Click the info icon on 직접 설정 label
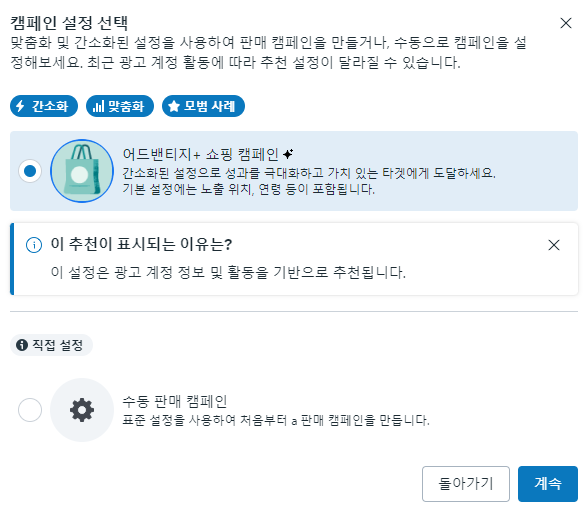The image size is (588, 513). coord(22,345)
